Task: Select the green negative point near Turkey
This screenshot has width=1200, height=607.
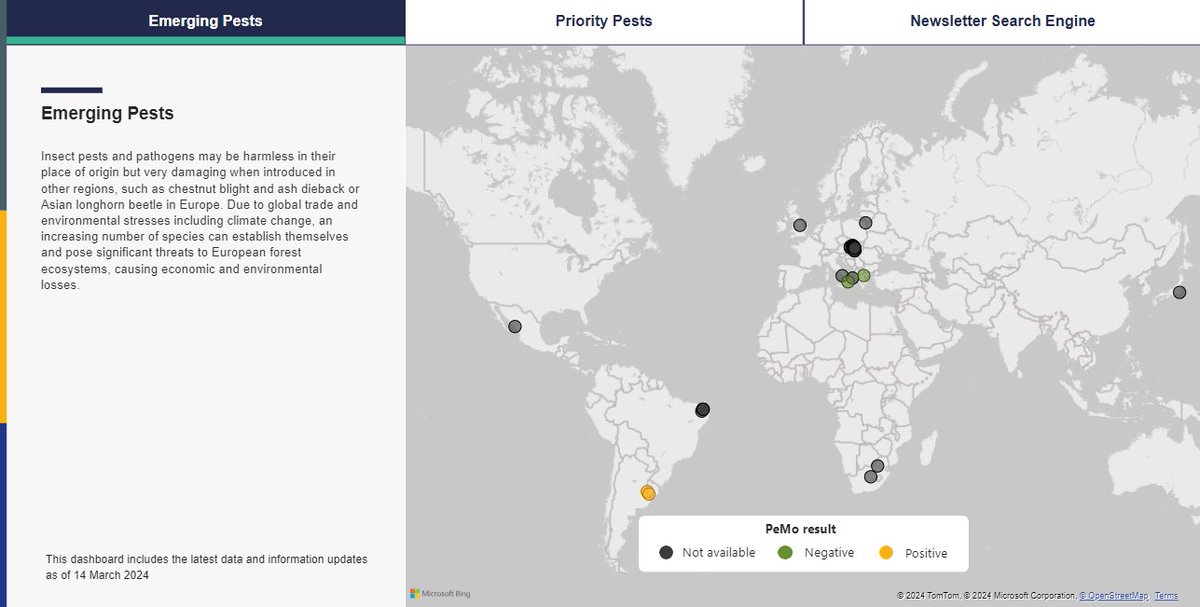Action: click(864, 275)
